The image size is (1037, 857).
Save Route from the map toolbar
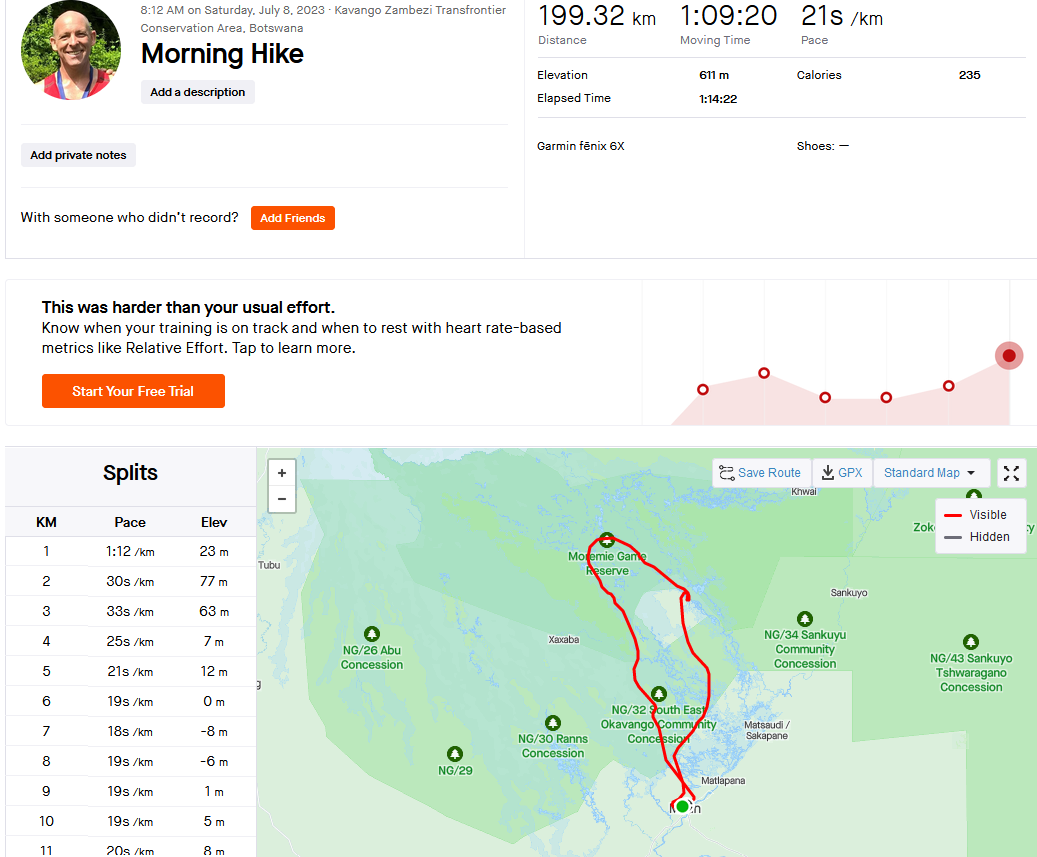pyautogui.click(x=761, y=473)
